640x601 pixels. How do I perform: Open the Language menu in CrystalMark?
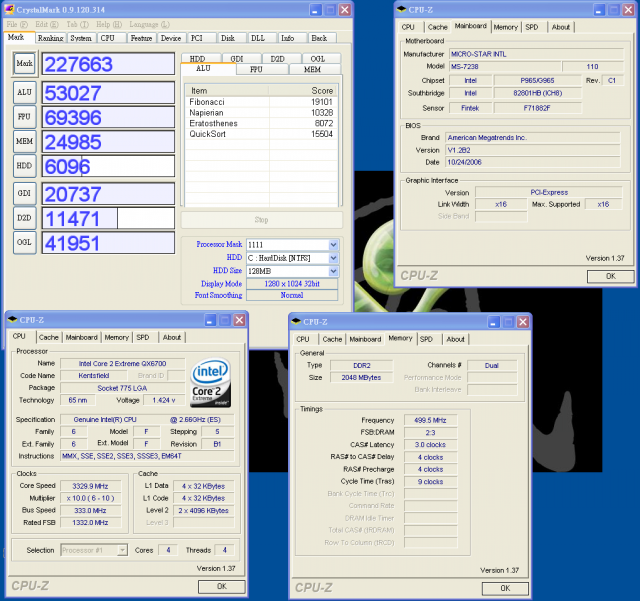tap(149, 24)
